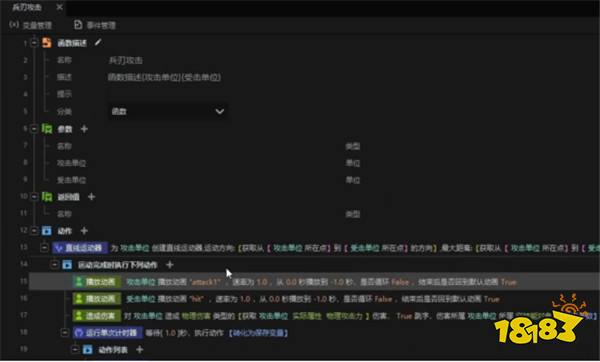Collapse 运动完成时执行下列动作 on line 14
Viewport: 600px width, 362px height.
(55, 265)
